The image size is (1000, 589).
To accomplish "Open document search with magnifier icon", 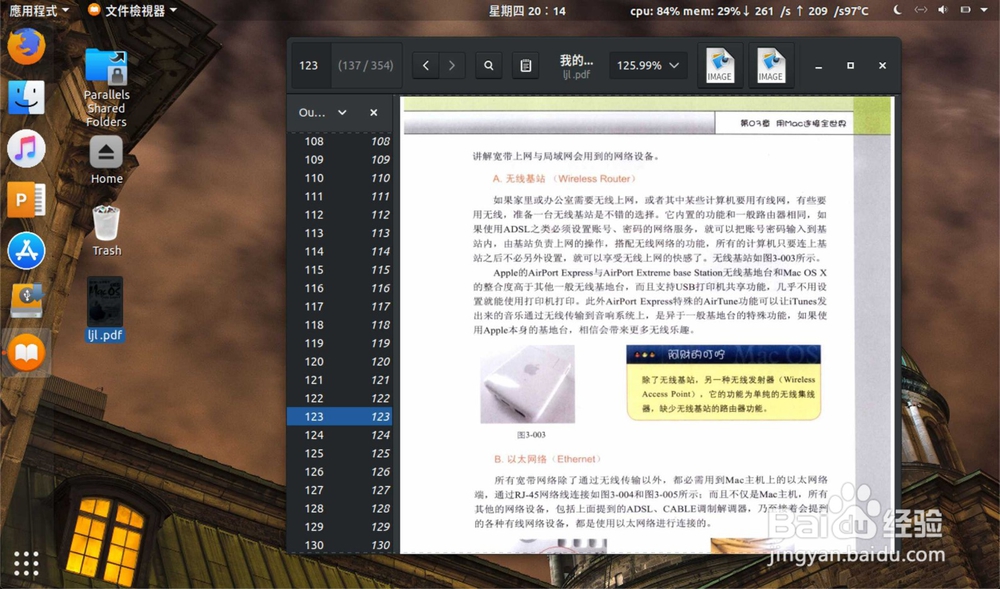I will pyautogui.click(x=487, y=65).
